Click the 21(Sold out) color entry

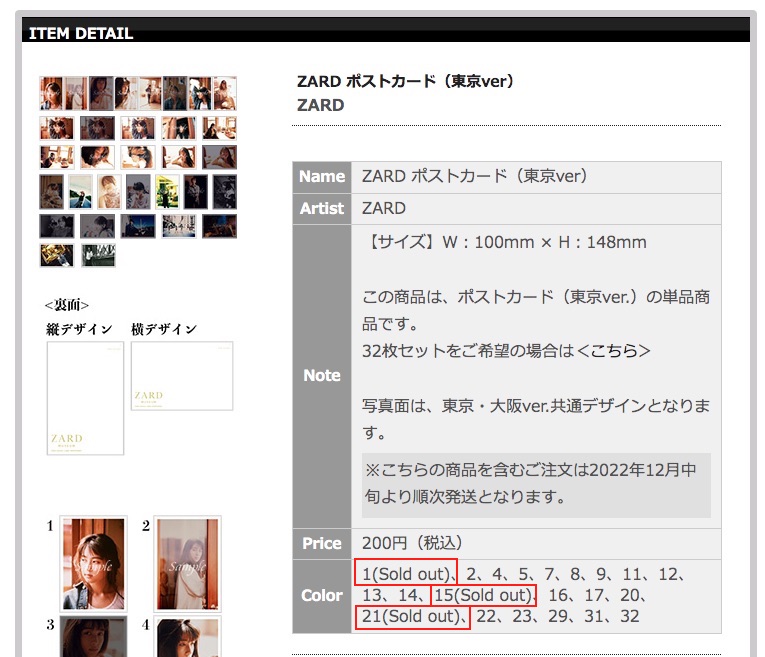[x=412, y=617]
